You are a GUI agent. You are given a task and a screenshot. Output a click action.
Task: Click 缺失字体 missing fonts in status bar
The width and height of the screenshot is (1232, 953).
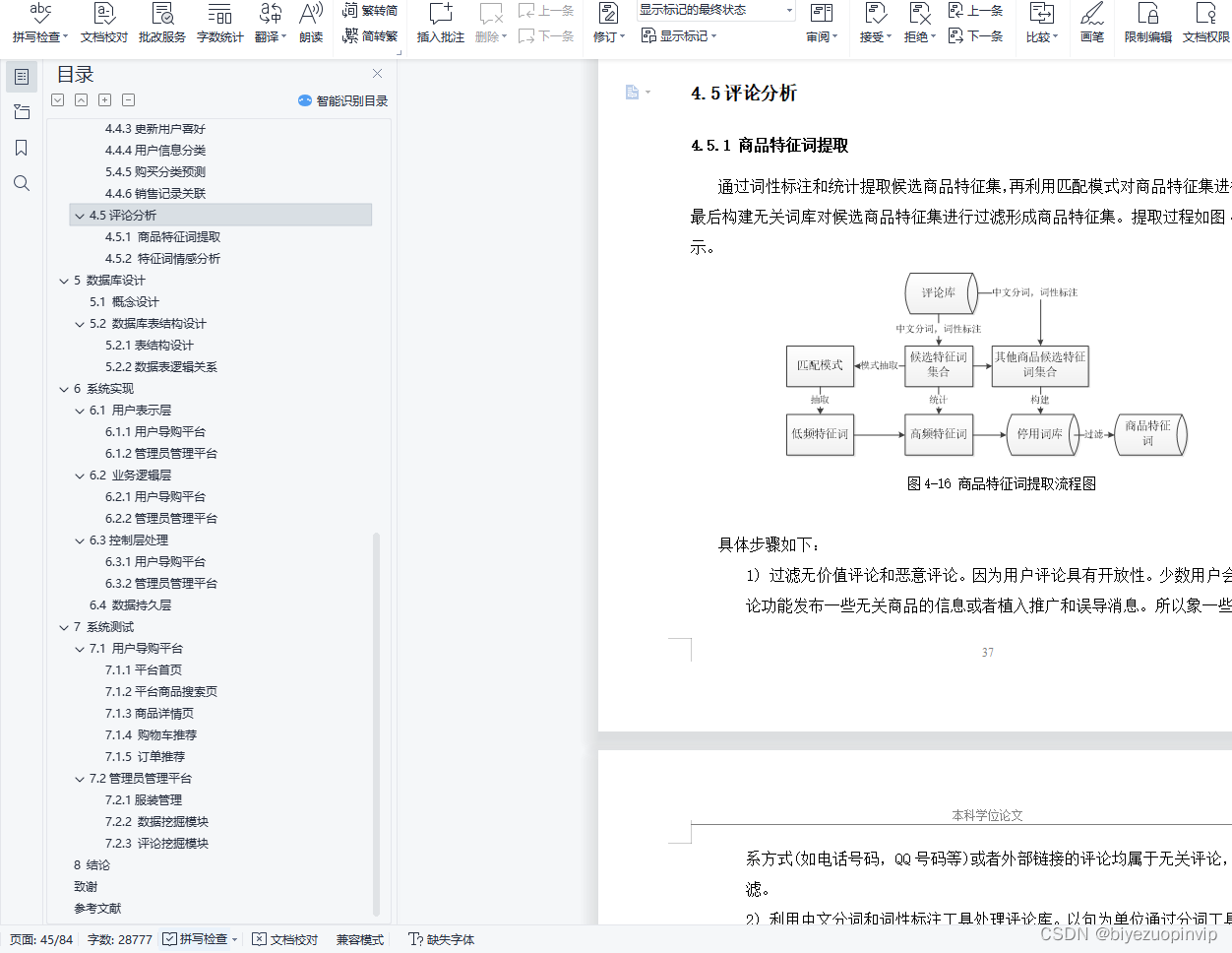pos(442,939)
